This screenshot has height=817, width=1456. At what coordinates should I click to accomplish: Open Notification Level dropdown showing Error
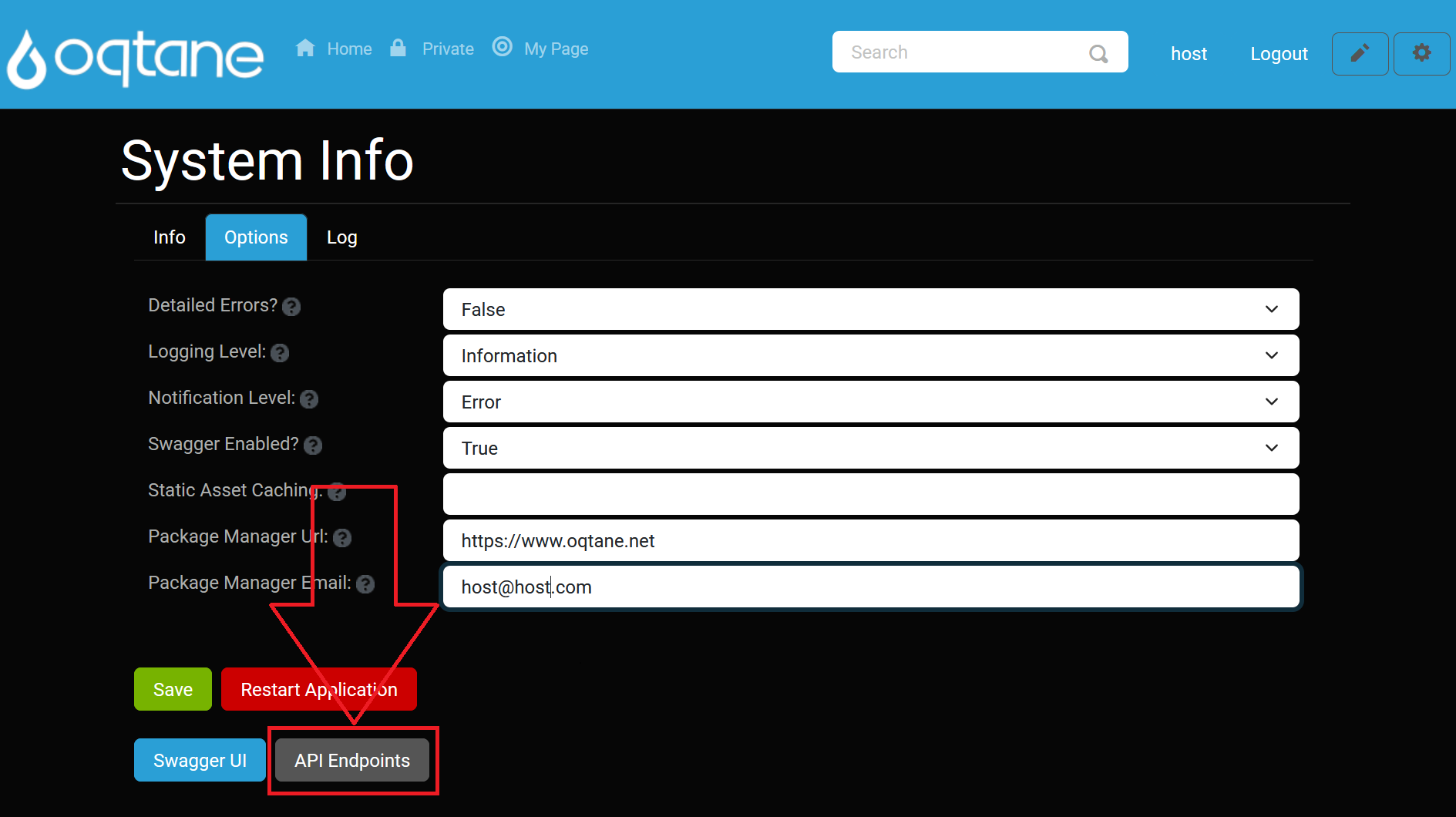[x=871, y=402]
